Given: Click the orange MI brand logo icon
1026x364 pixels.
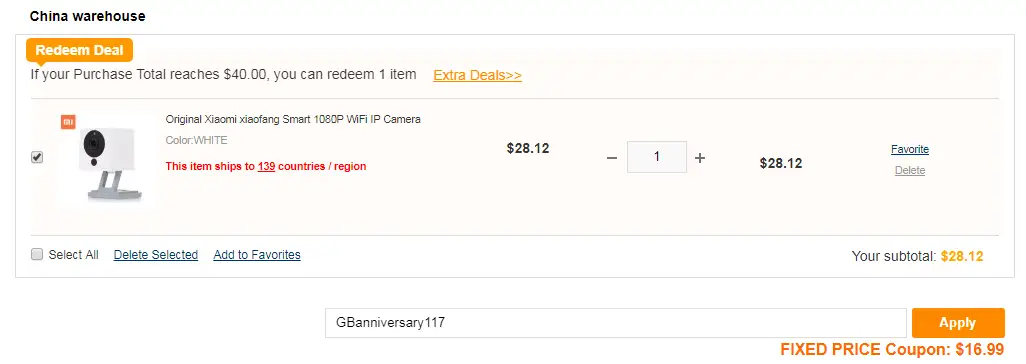Looking at the screenshot, I should point(67,122).
